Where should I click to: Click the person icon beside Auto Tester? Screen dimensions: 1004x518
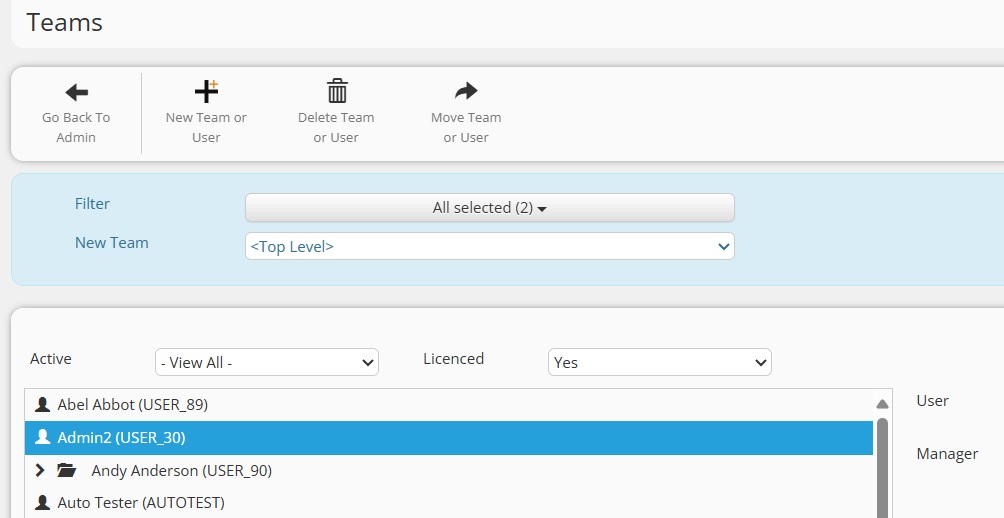[42, 503]
